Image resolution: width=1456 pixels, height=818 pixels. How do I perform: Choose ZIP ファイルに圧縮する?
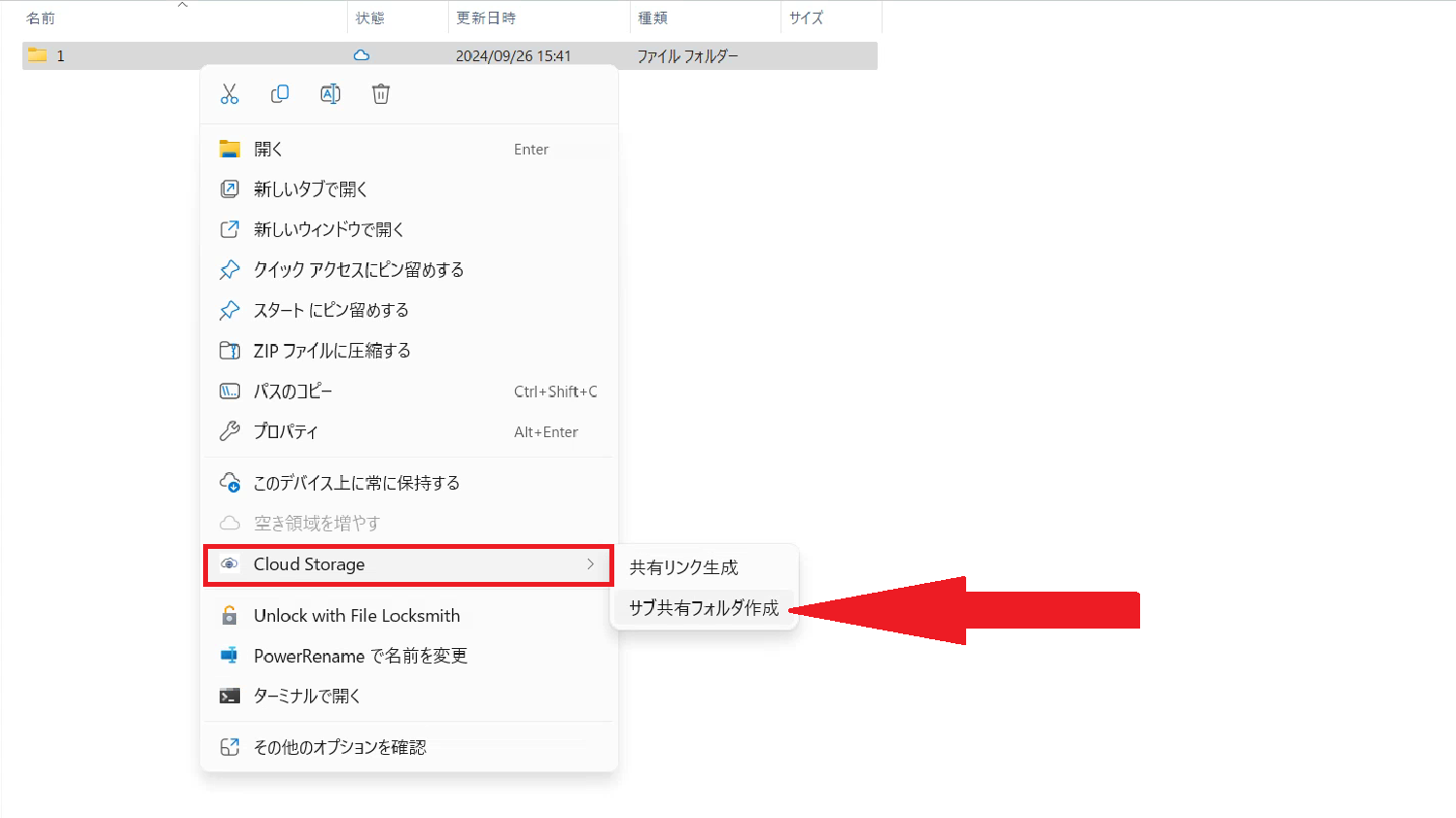pyautogui.click(x=408, y=351)
